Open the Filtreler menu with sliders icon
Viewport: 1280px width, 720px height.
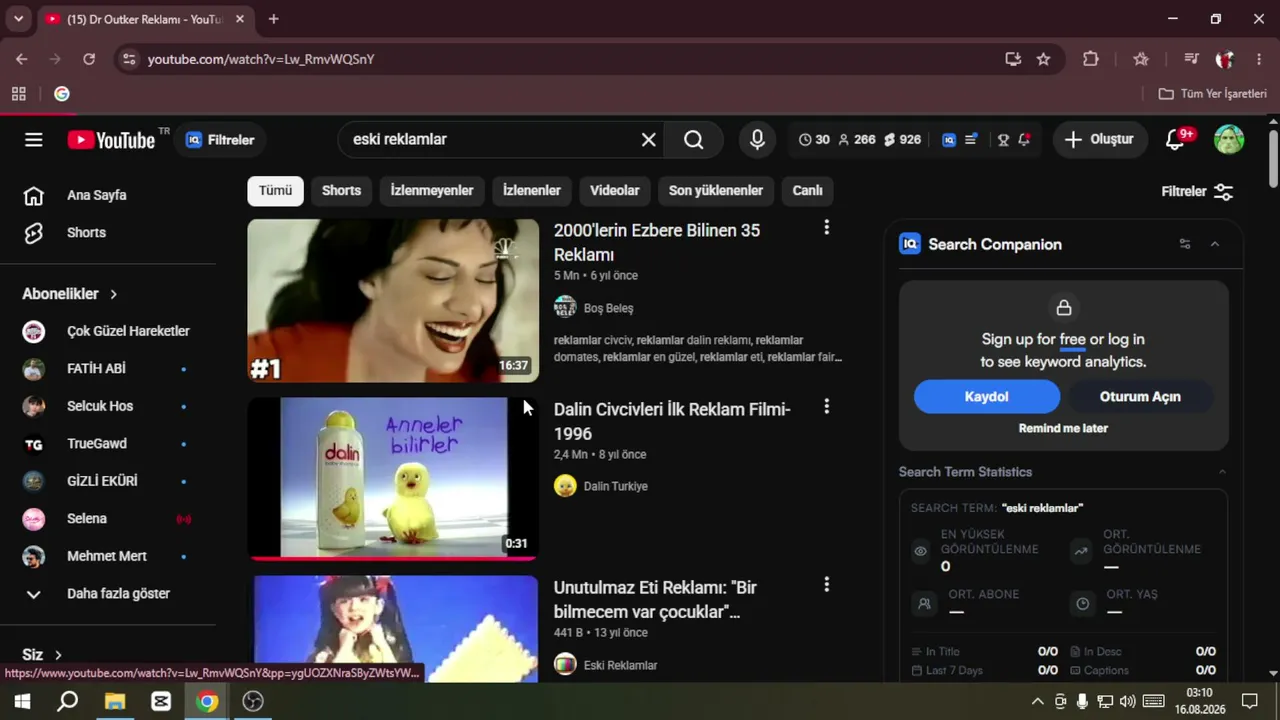point(1198,191)
